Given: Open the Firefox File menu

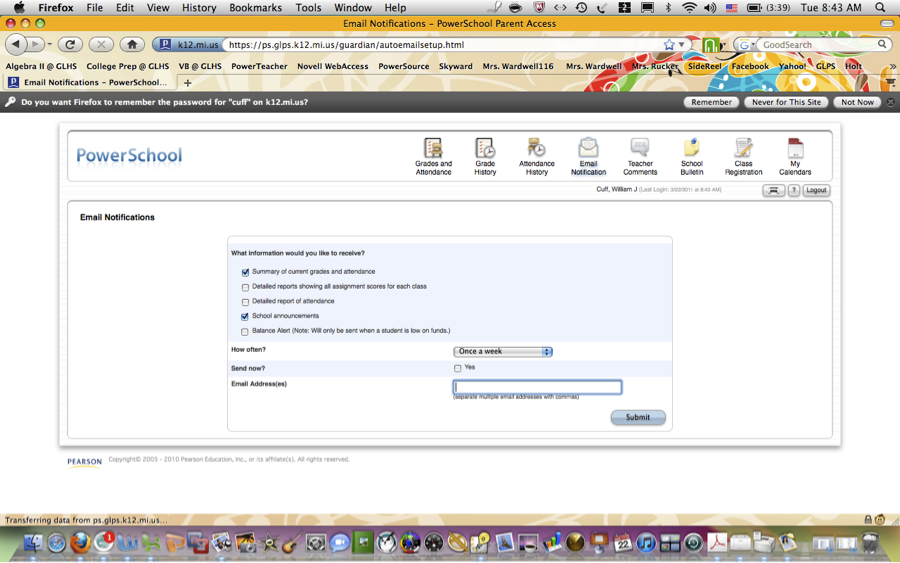Looking at the screenshot, I should (94, 7).
